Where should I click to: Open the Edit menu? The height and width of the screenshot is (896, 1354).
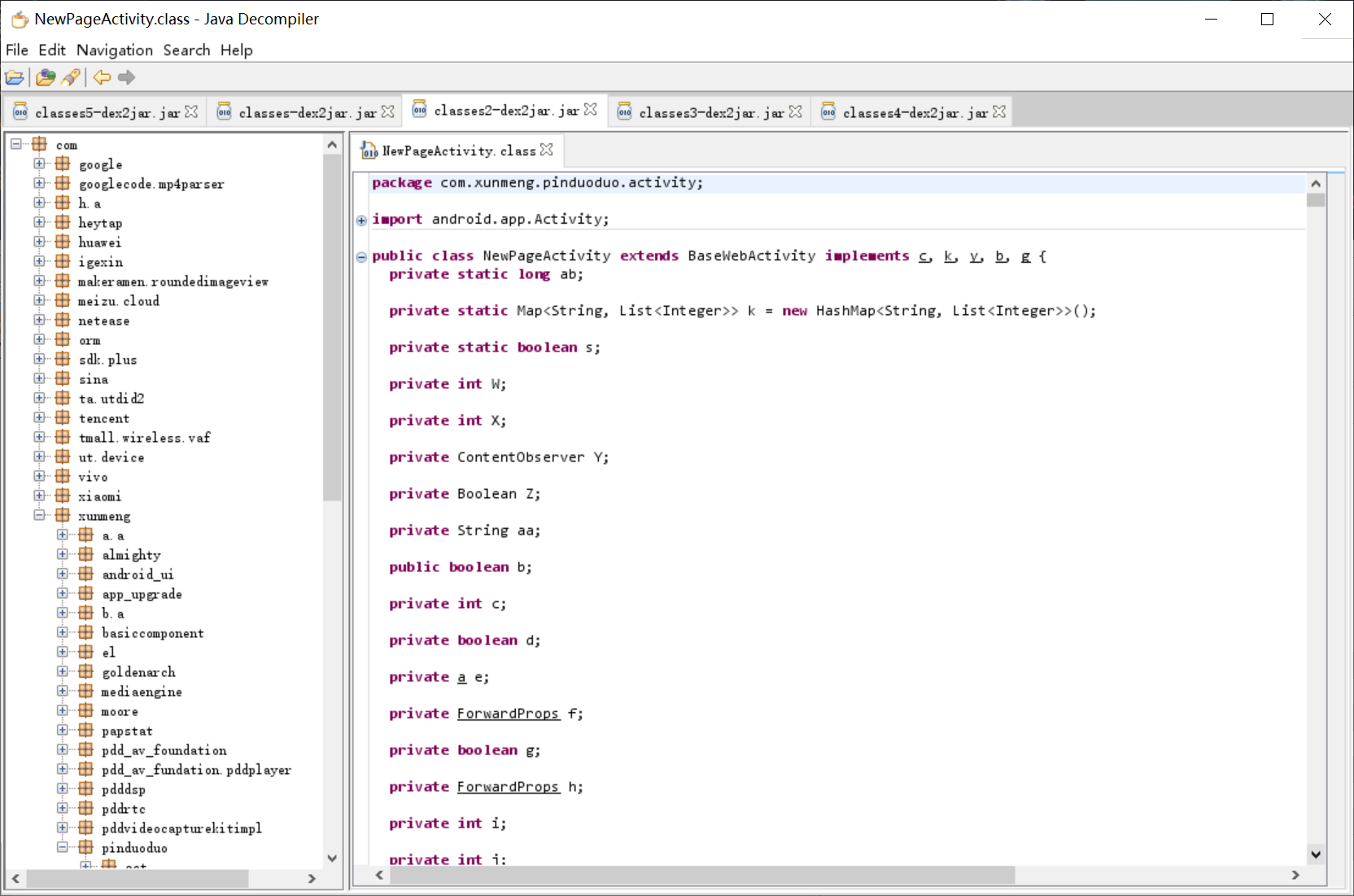[52, 50]
